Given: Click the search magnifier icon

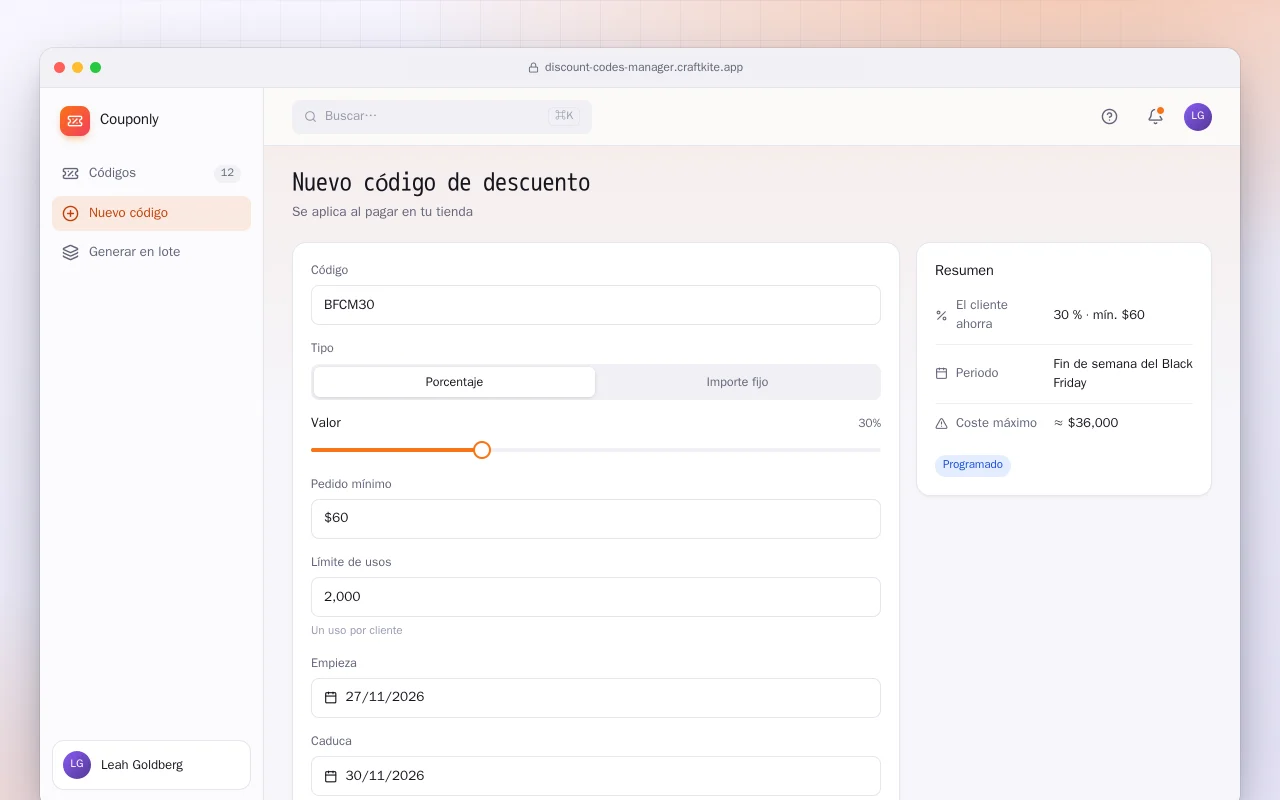Looking at the screenshot, I should (310, 116).
